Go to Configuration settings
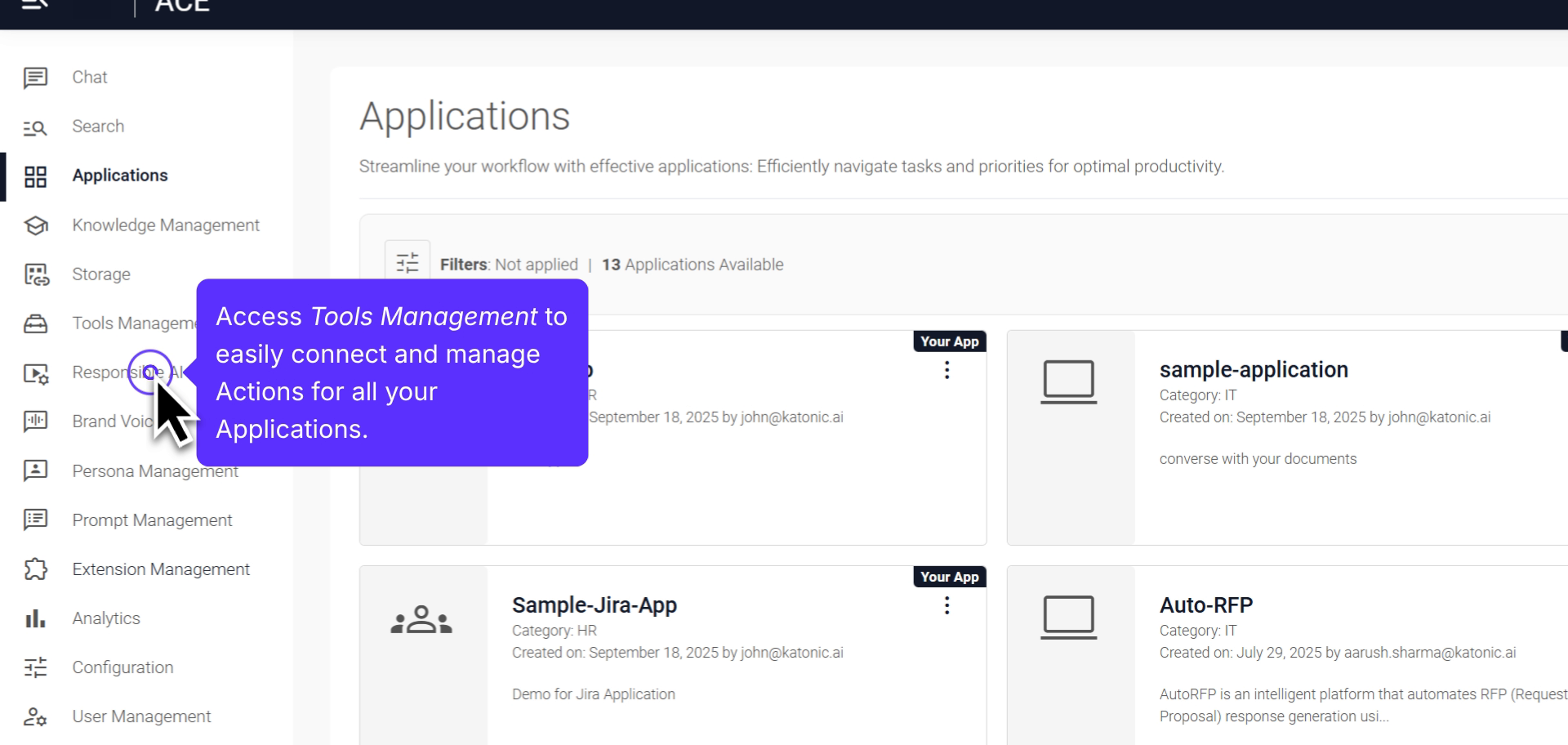 122,667
